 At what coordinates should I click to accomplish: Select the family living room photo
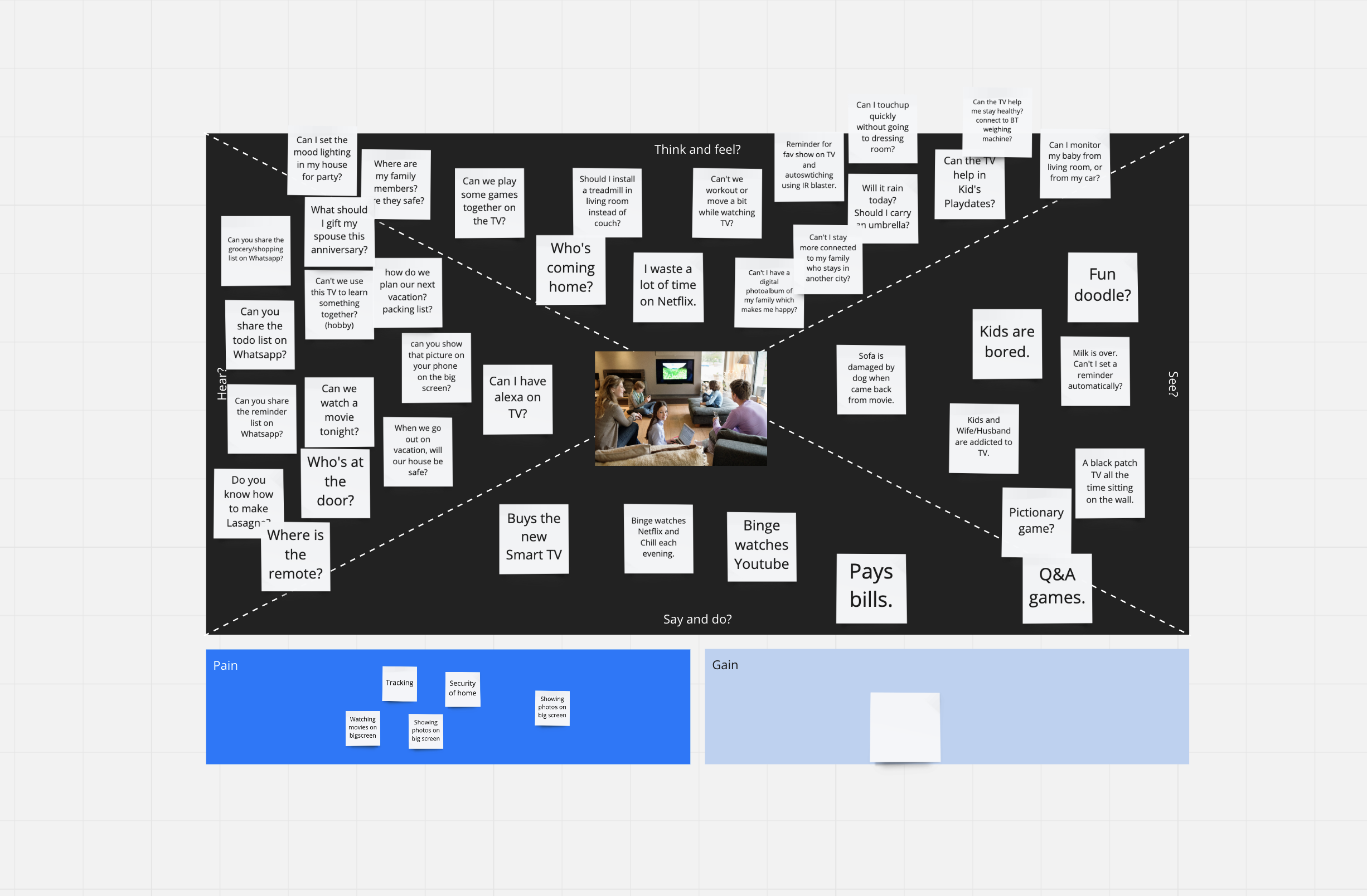[x=680, y=408]
